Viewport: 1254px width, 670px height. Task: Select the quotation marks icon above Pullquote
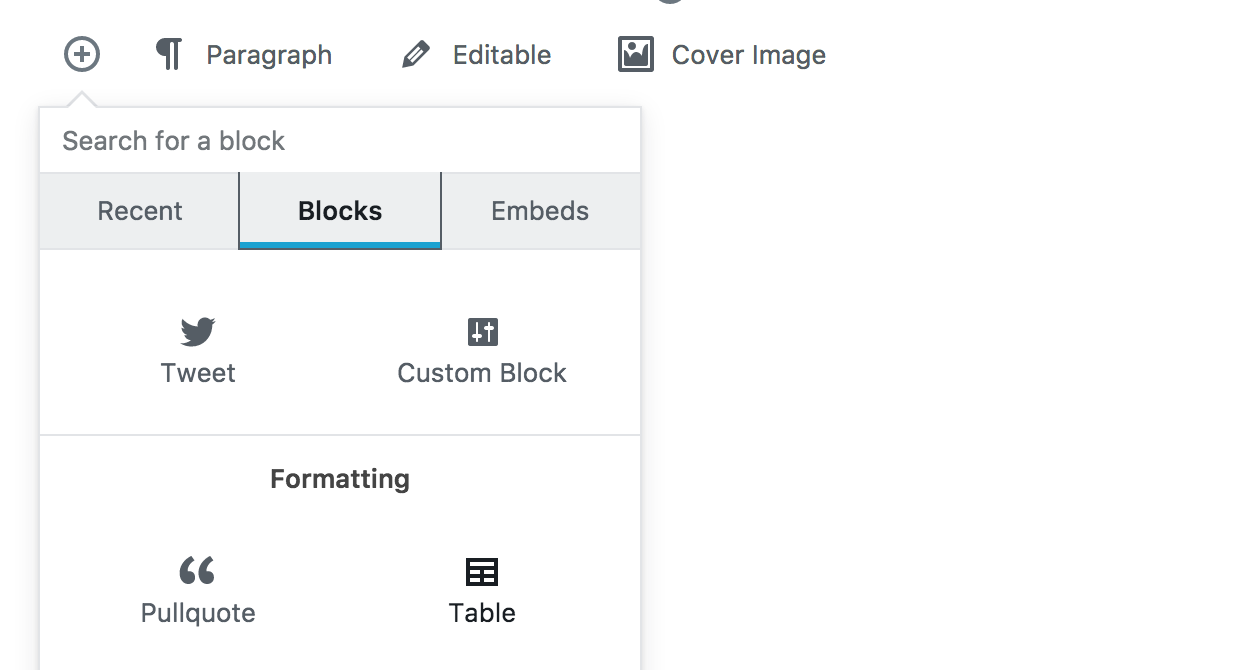197,571
